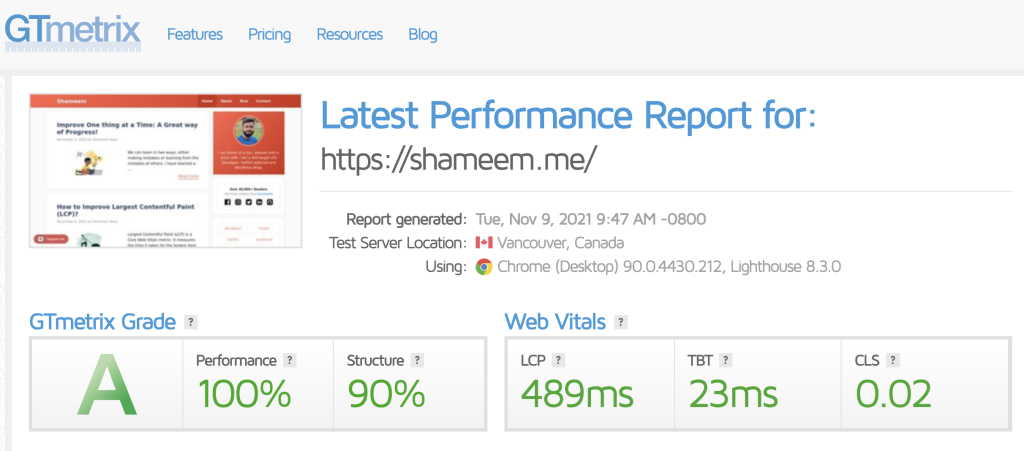
Task: Open the Features menu item
Action: [x=195, y=34]
